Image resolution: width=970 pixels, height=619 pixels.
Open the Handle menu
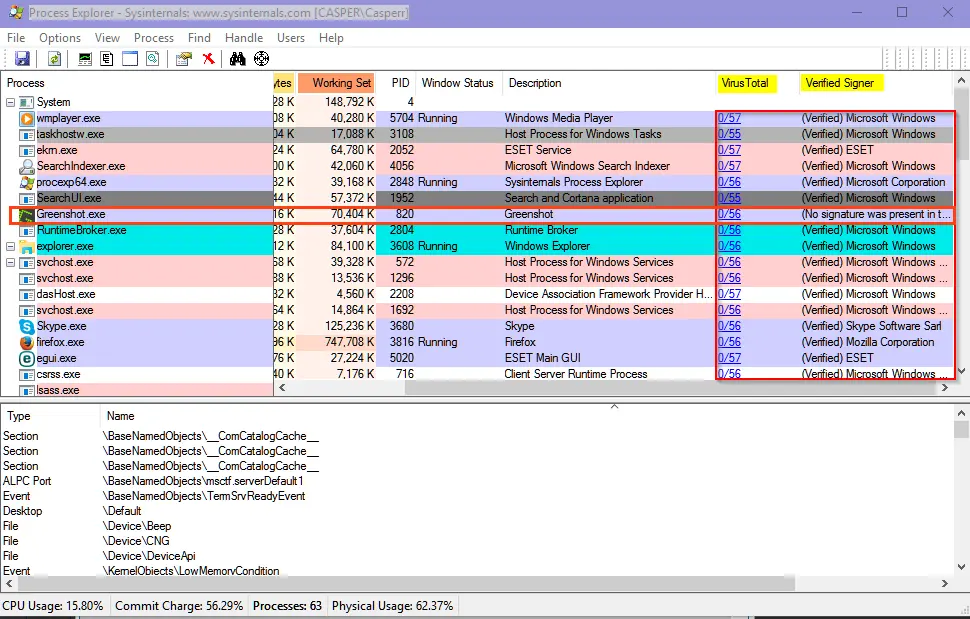point(243,38)
